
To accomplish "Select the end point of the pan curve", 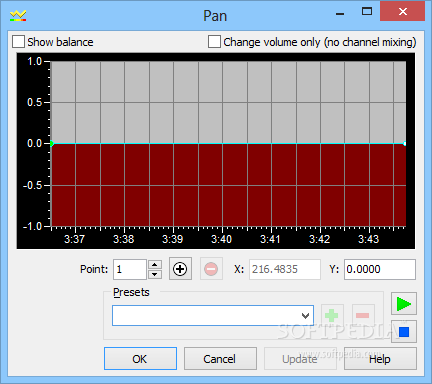I will click(x=405, y=144).
